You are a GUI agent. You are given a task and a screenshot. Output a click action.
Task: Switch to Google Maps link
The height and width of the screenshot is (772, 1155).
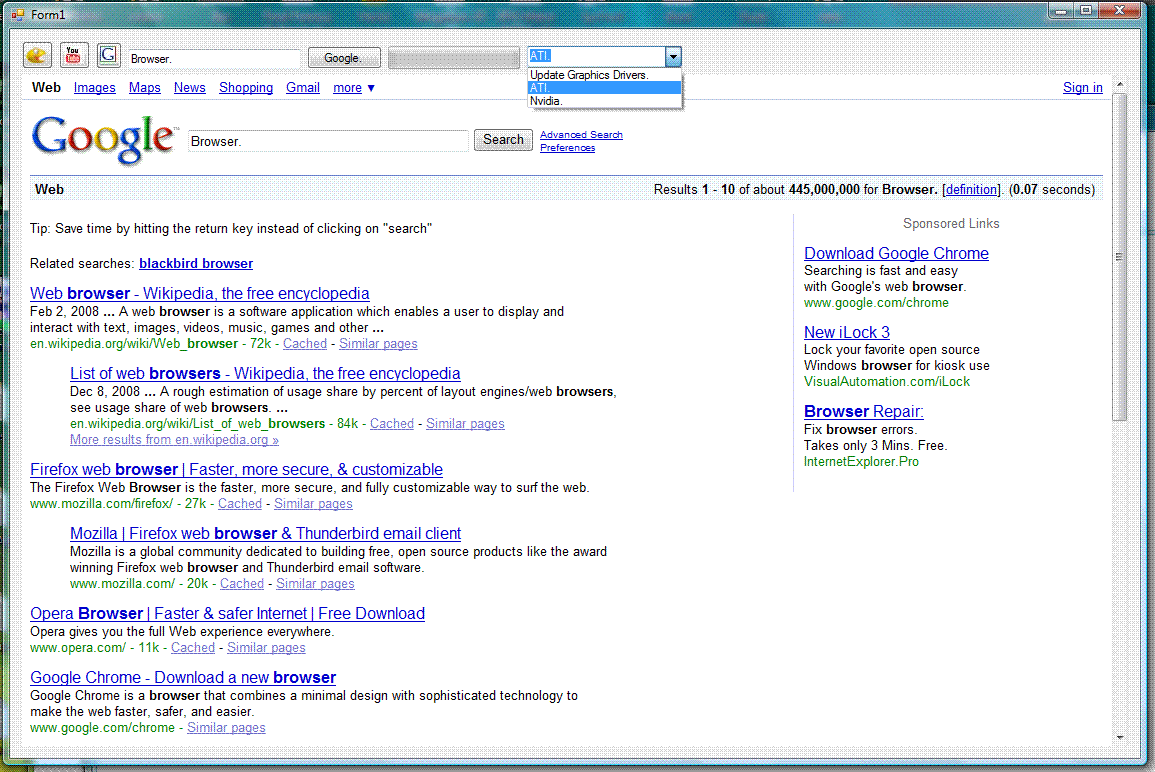[x=144, y=88]
